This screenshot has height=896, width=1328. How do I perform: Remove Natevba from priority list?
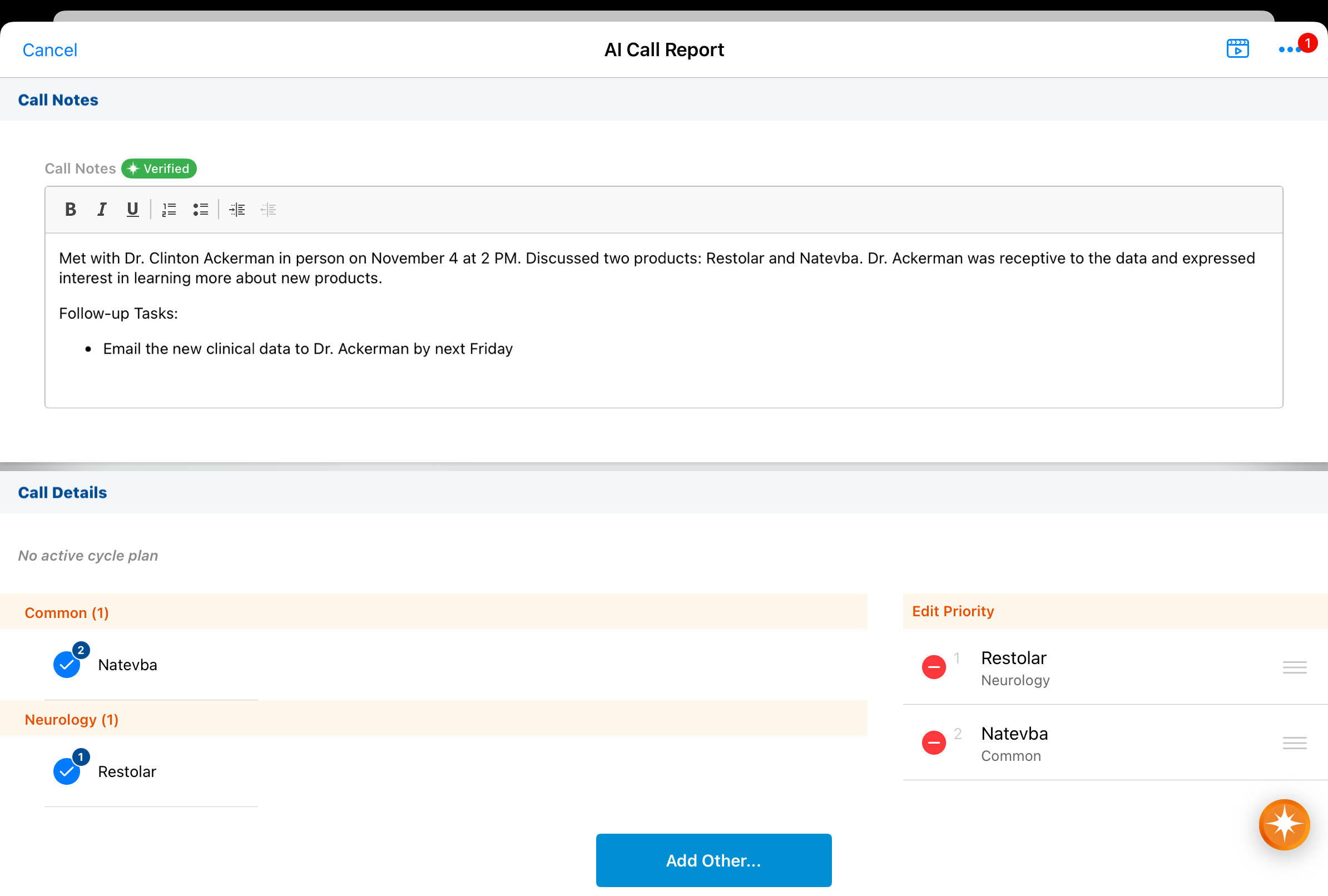pyautogui.click(x=933, y=742)
